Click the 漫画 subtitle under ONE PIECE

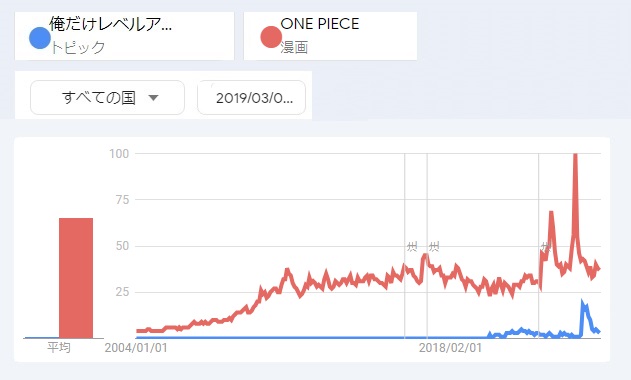point(294,48)
